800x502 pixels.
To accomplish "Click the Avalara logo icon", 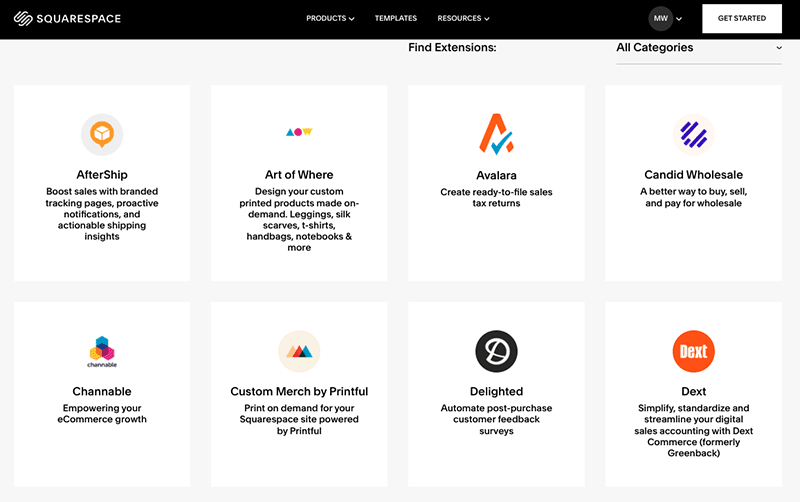I will 496,134.
